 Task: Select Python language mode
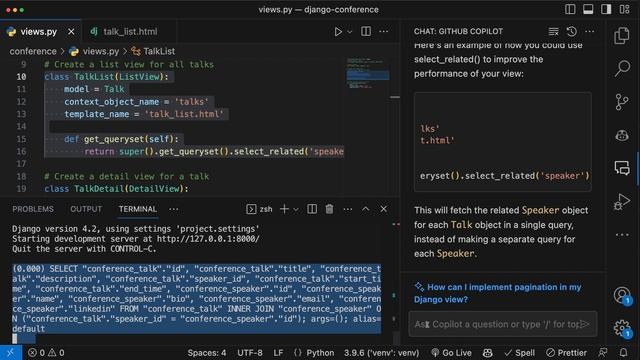(x=313, y=353)
